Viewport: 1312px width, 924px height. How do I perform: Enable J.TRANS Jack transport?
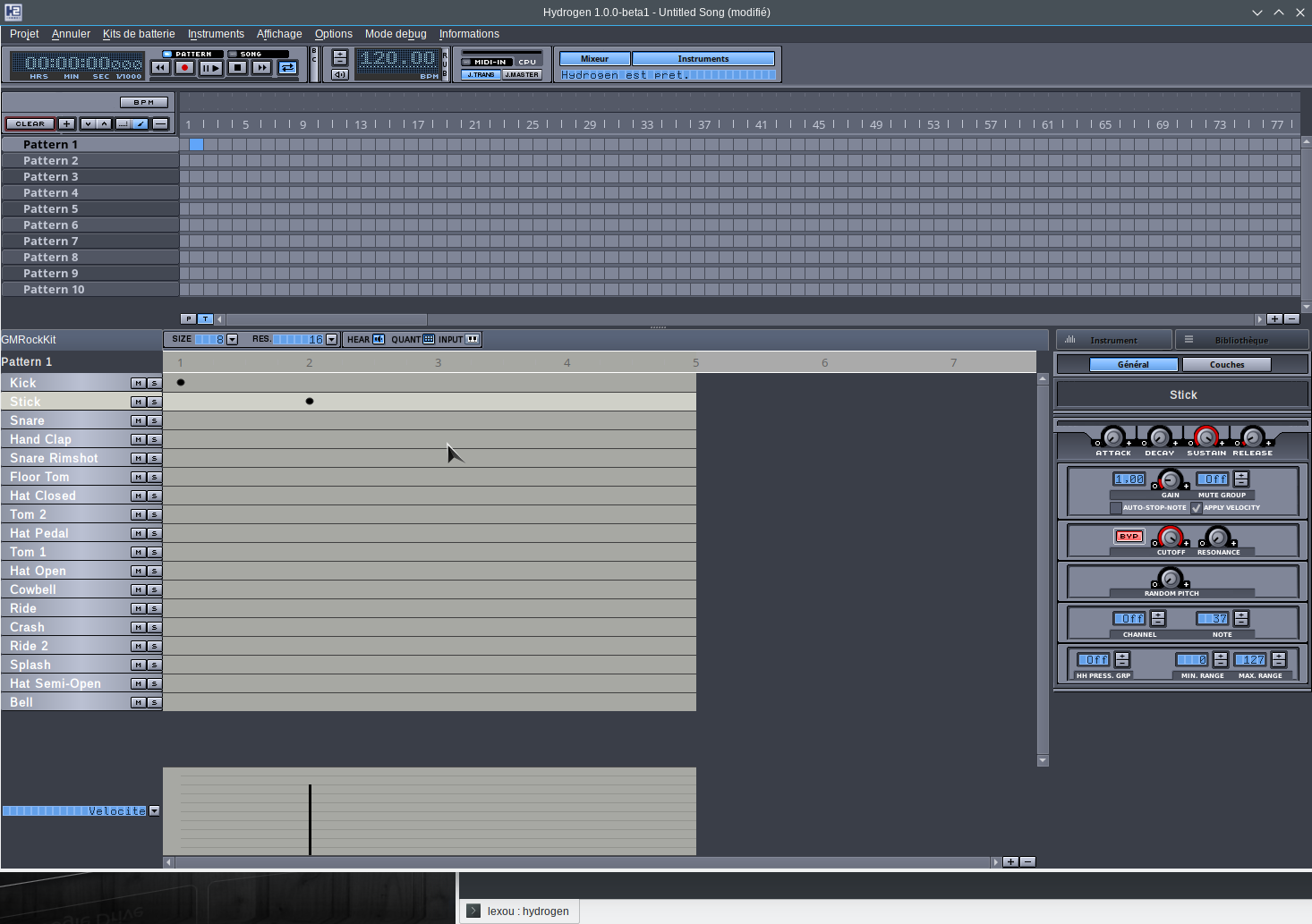pyautogui.click(x=481, y=75)
